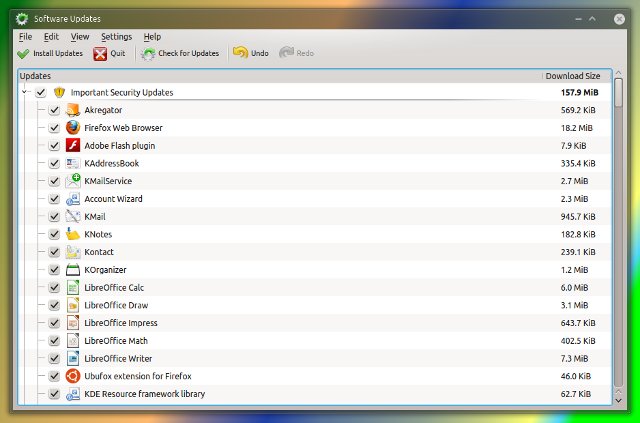Click the KNotes yellow note icon
The image size is (640, 423).
(x=73, y=234)
